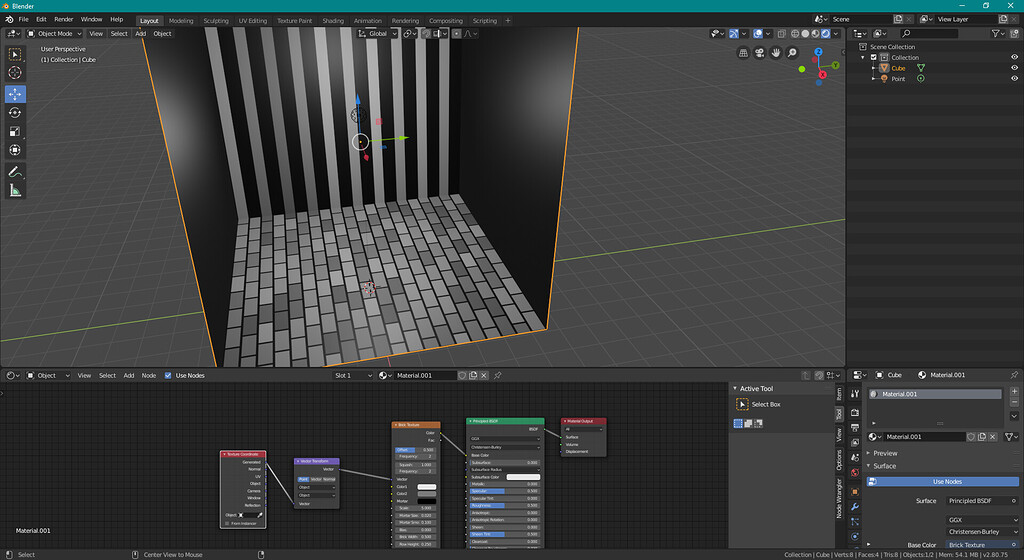Image resolution: width=1024 pixels, height=560 pixels.
Task: Toggle the Use Nodes checkbox
Action: coord(168,375)
